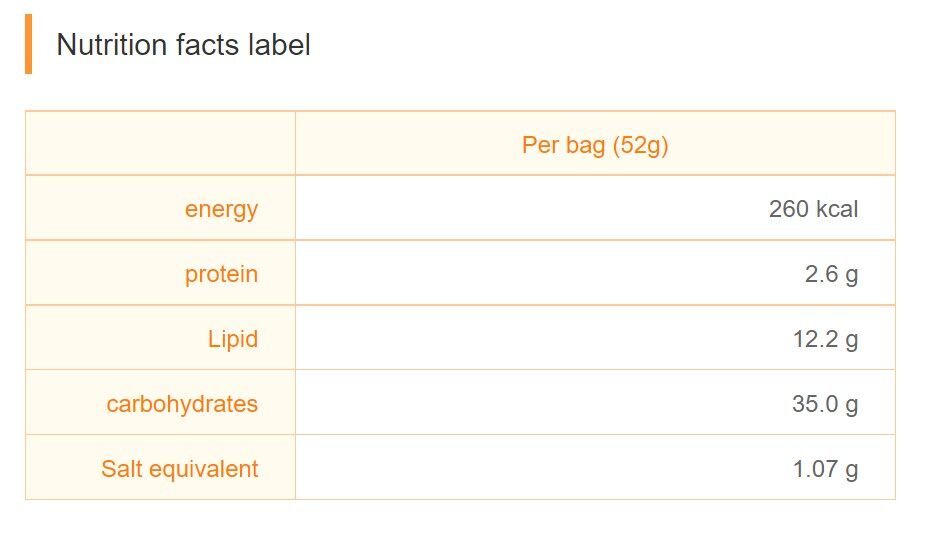Select the "Per bag (52g)" column header
931x535 pixels.
tap(595, 145)
